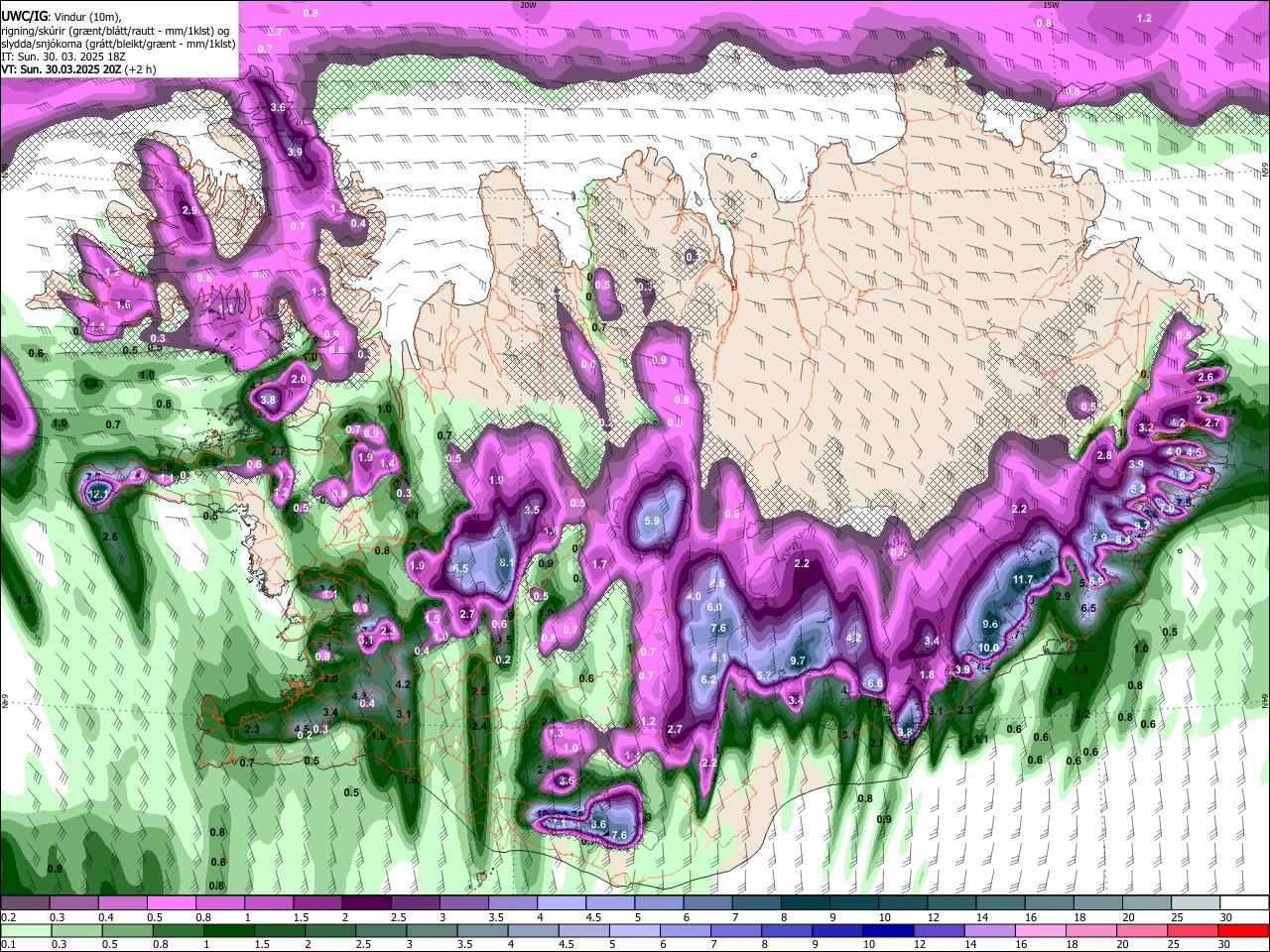This screenshot has height=952, width=1270.
Task: Click the 20W longitude label
Action: 528,5
